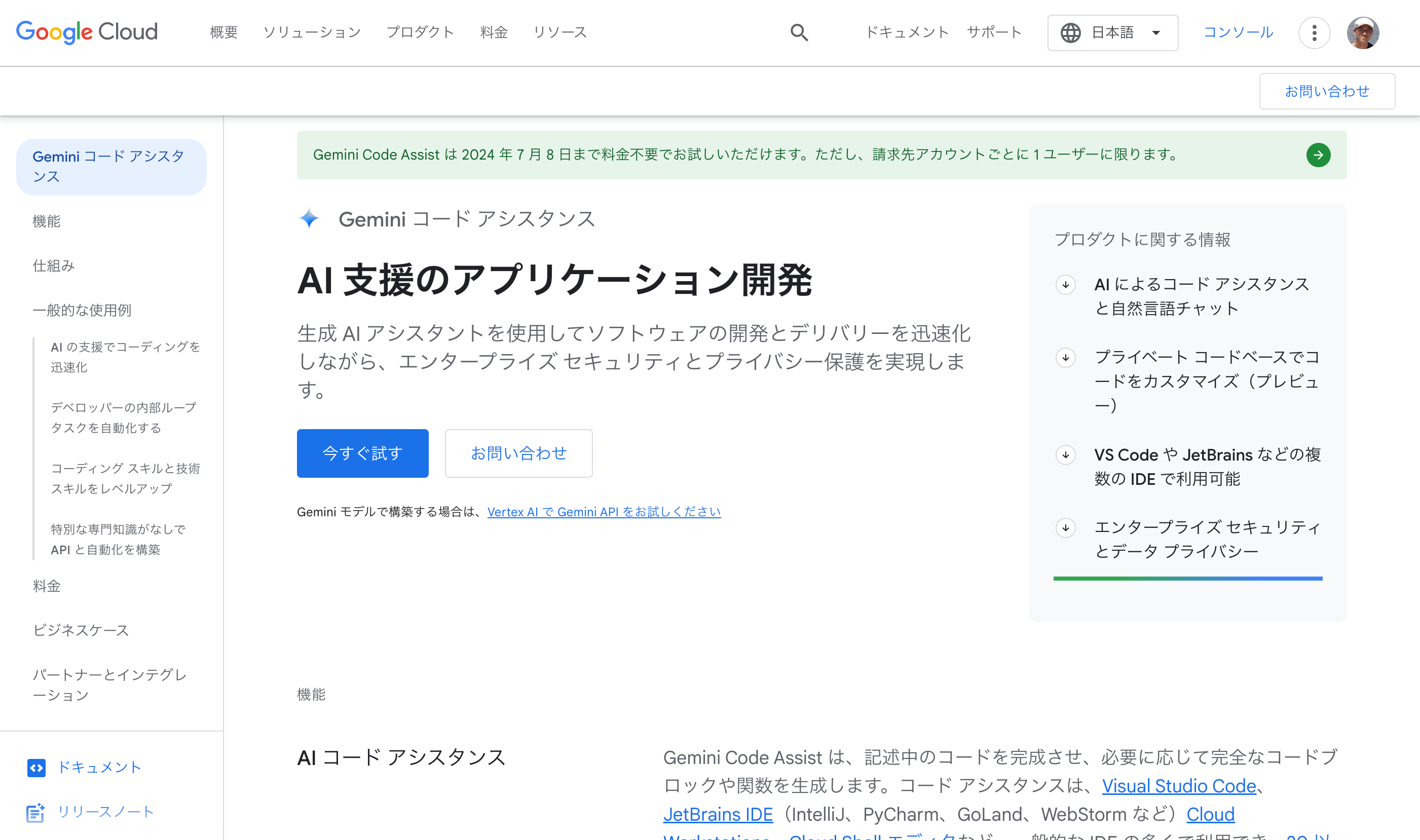Click the ドキュメント code icon in sidebar
The image size is (1420, 840).
click(36, 768)
